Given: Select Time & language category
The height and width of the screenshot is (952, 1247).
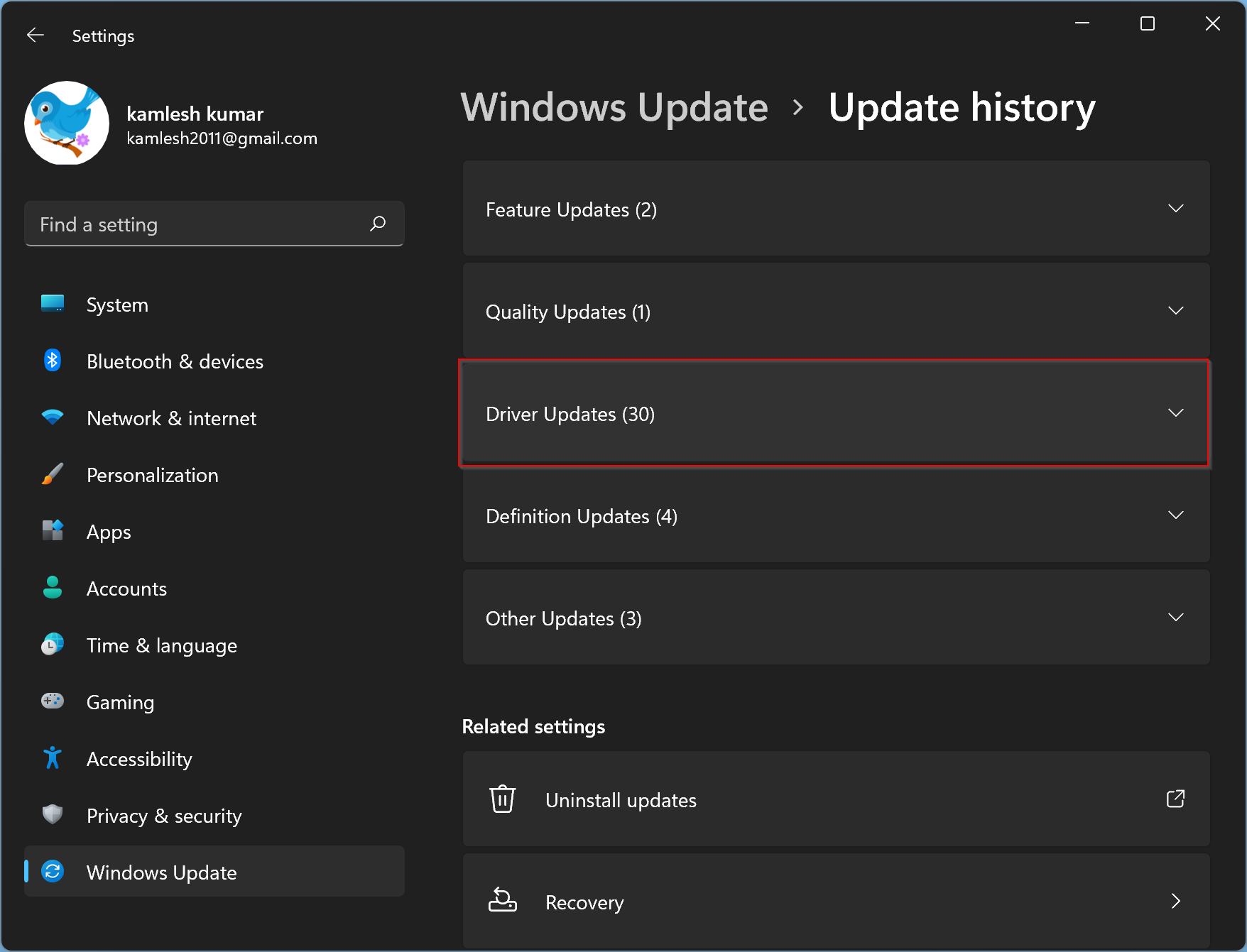Looking at the screenshot, I should (214, 645).
